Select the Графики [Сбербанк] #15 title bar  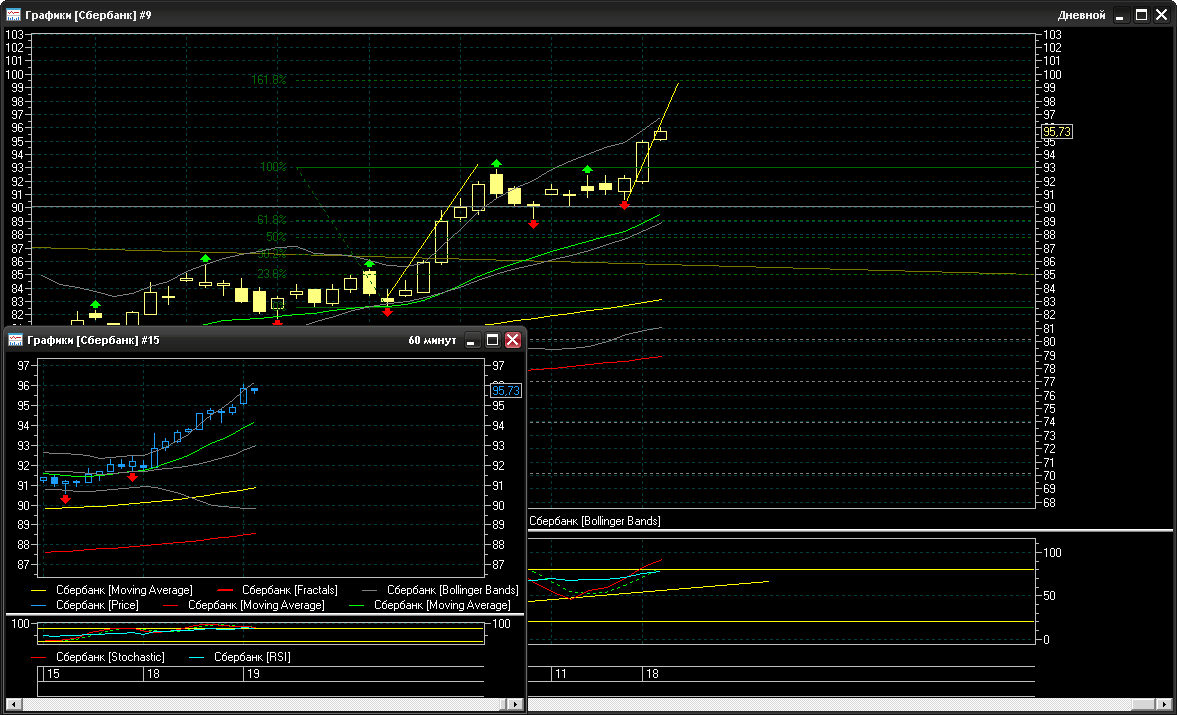pos(263,340)
